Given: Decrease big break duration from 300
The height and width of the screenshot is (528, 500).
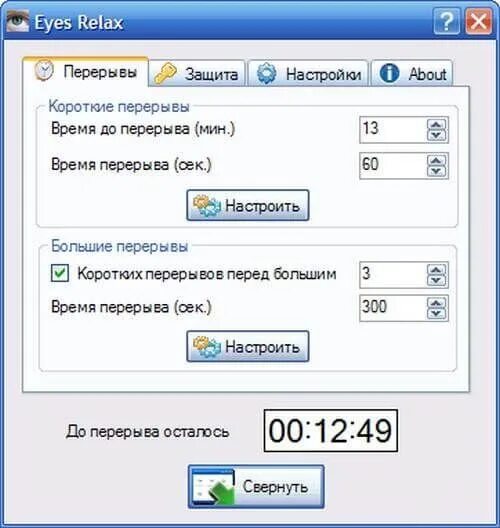Looking at the screenshot, I should pos(436,314).
